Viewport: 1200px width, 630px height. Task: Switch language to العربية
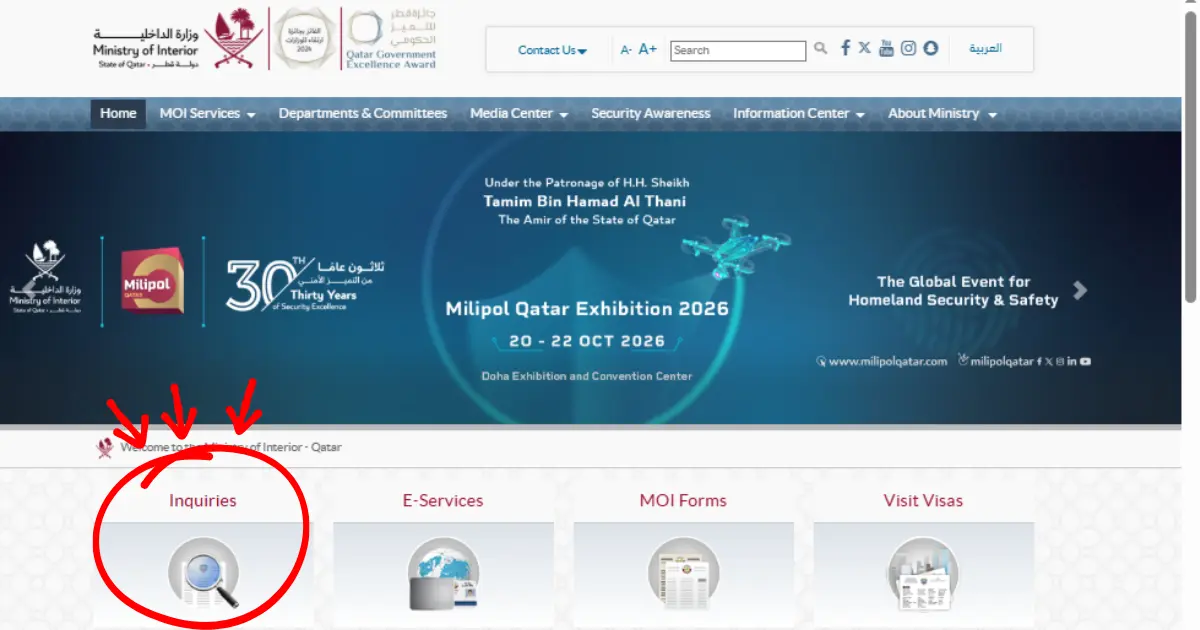985,48
